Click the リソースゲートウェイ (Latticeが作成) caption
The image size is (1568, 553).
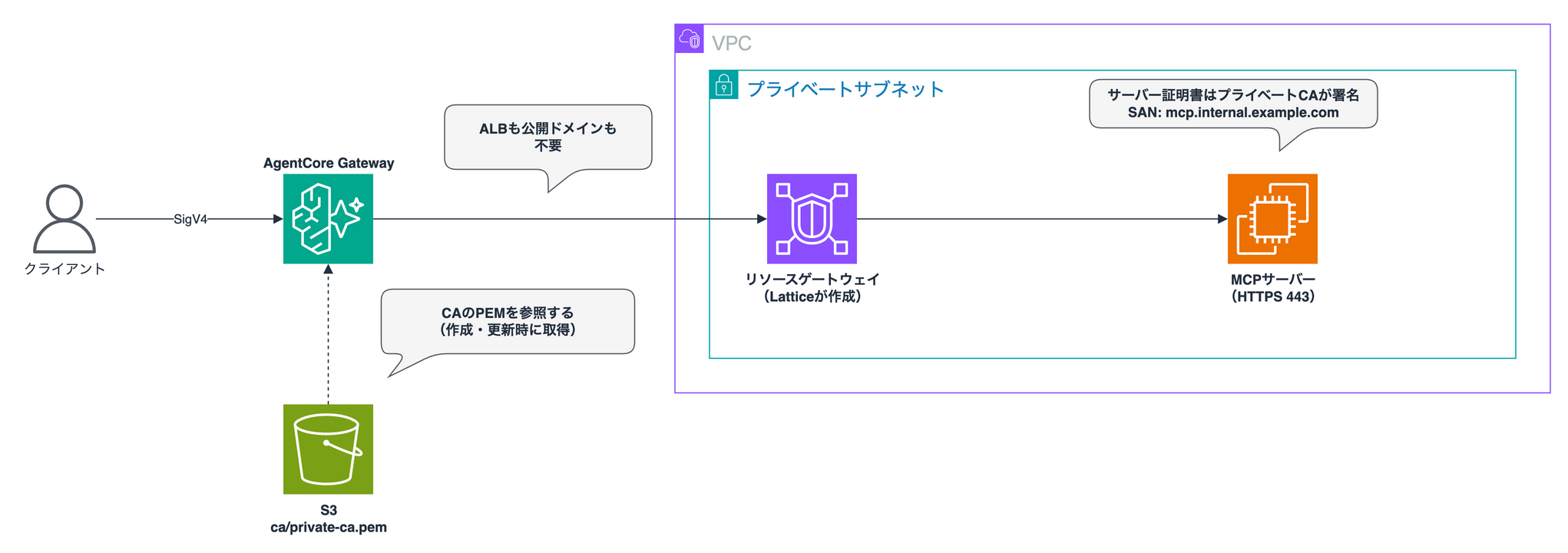[812, 288]
